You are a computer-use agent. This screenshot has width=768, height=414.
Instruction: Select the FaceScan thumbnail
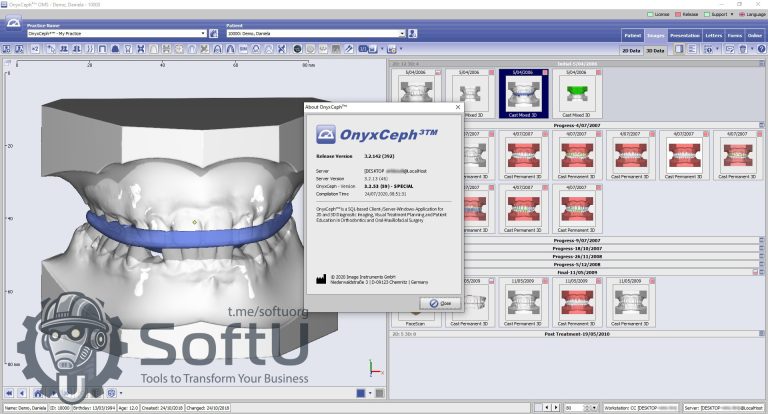(x=415, y=302)
